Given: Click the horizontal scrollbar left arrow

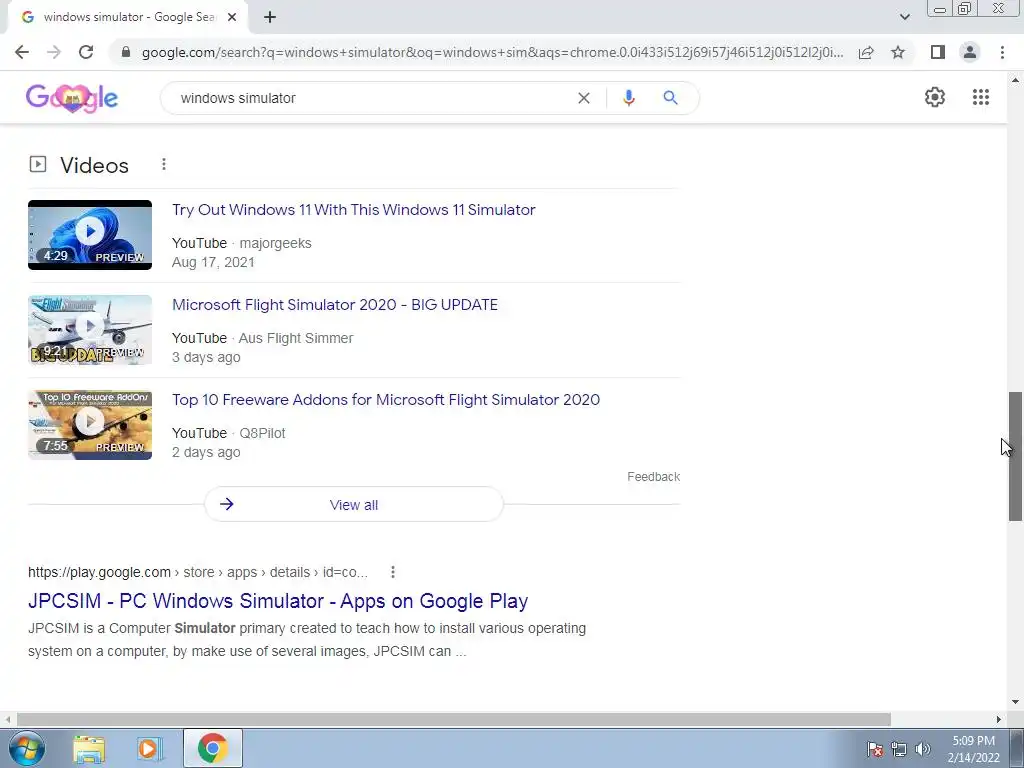Looking at the screenshot, I should [x=8, y=719].
